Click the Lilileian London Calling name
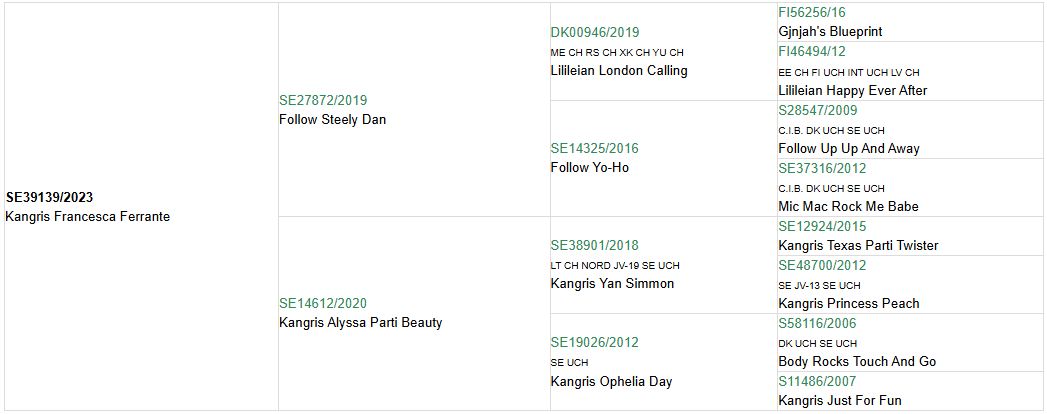The height and width of the screenshot is (414, 1047). (x=618, y=70)
